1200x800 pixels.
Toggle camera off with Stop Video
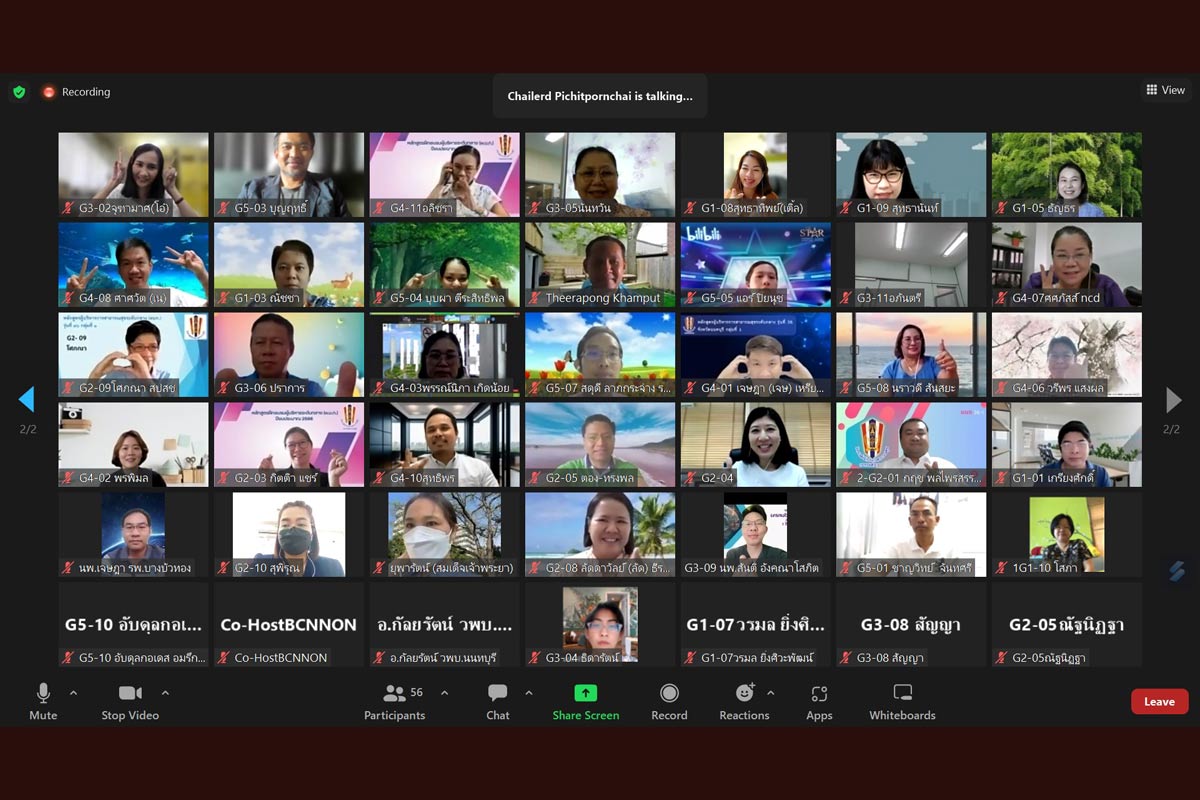coord(130,694)
